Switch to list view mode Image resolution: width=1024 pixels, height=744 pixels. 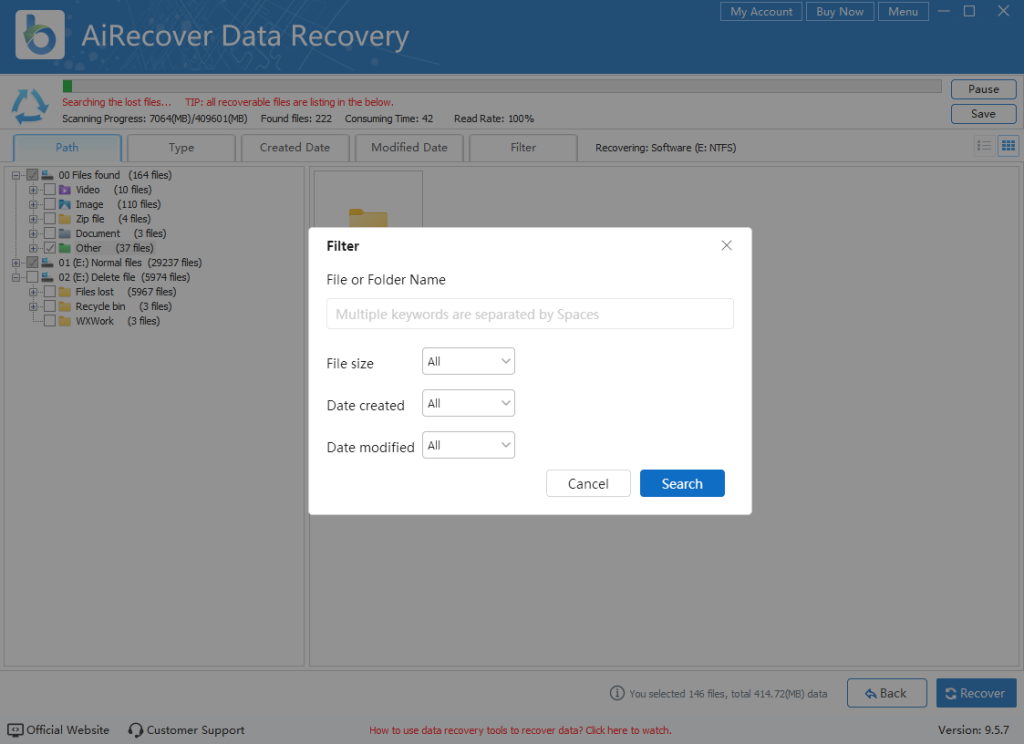tap(984, 145)
